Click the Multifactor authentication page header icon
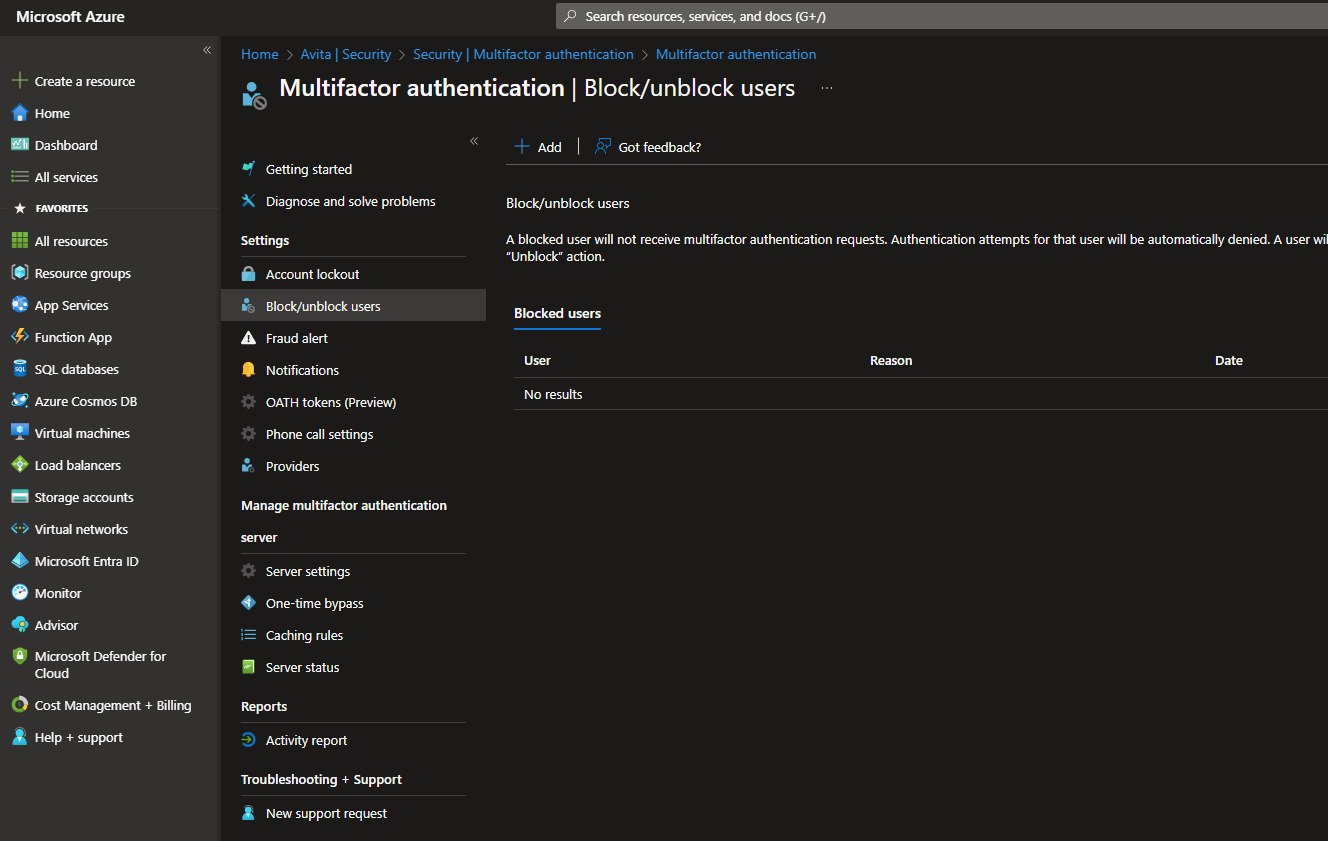The width and height of the screenshot is (1328, 841). click(x=254, y=95)
